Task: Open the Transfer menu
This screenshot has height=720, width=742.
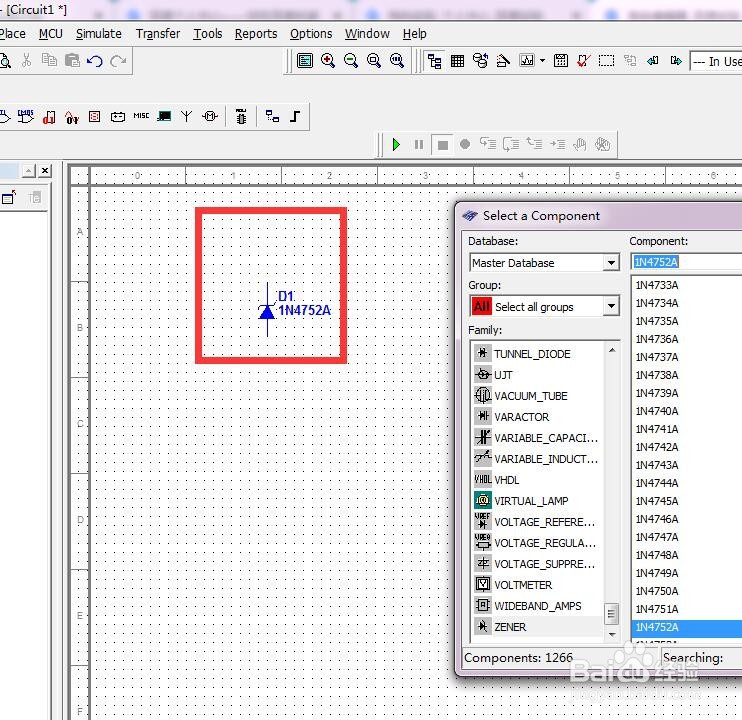Action: pyautogui.click(x=158, y=34)
